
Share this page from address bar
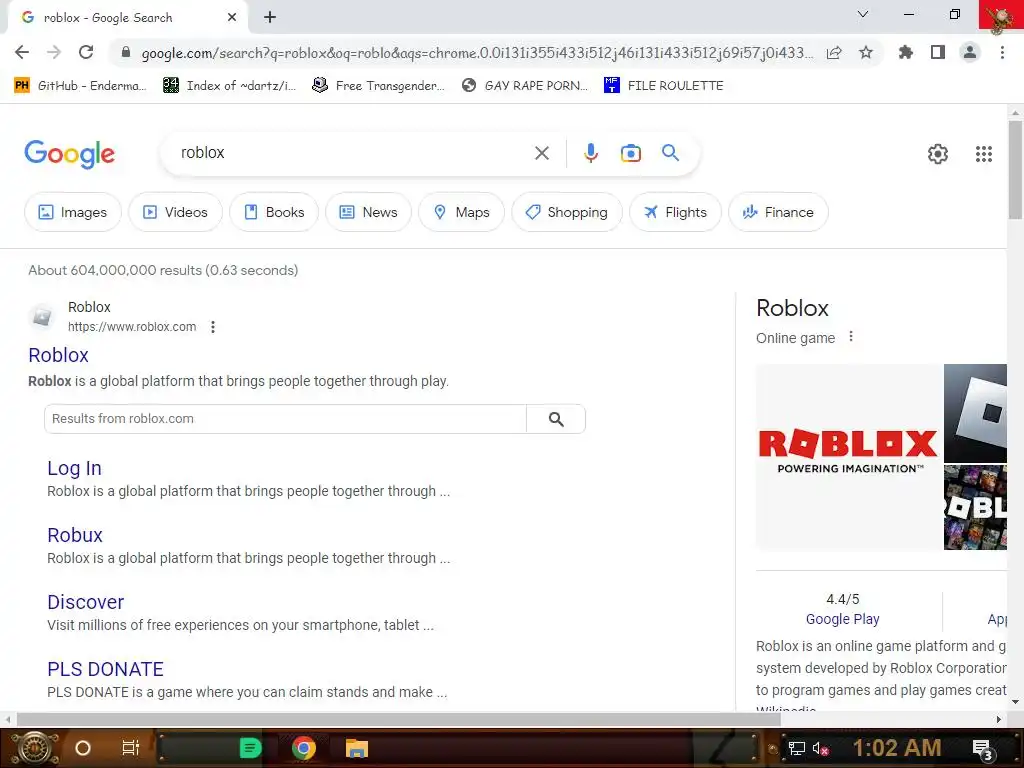[834, 53]
